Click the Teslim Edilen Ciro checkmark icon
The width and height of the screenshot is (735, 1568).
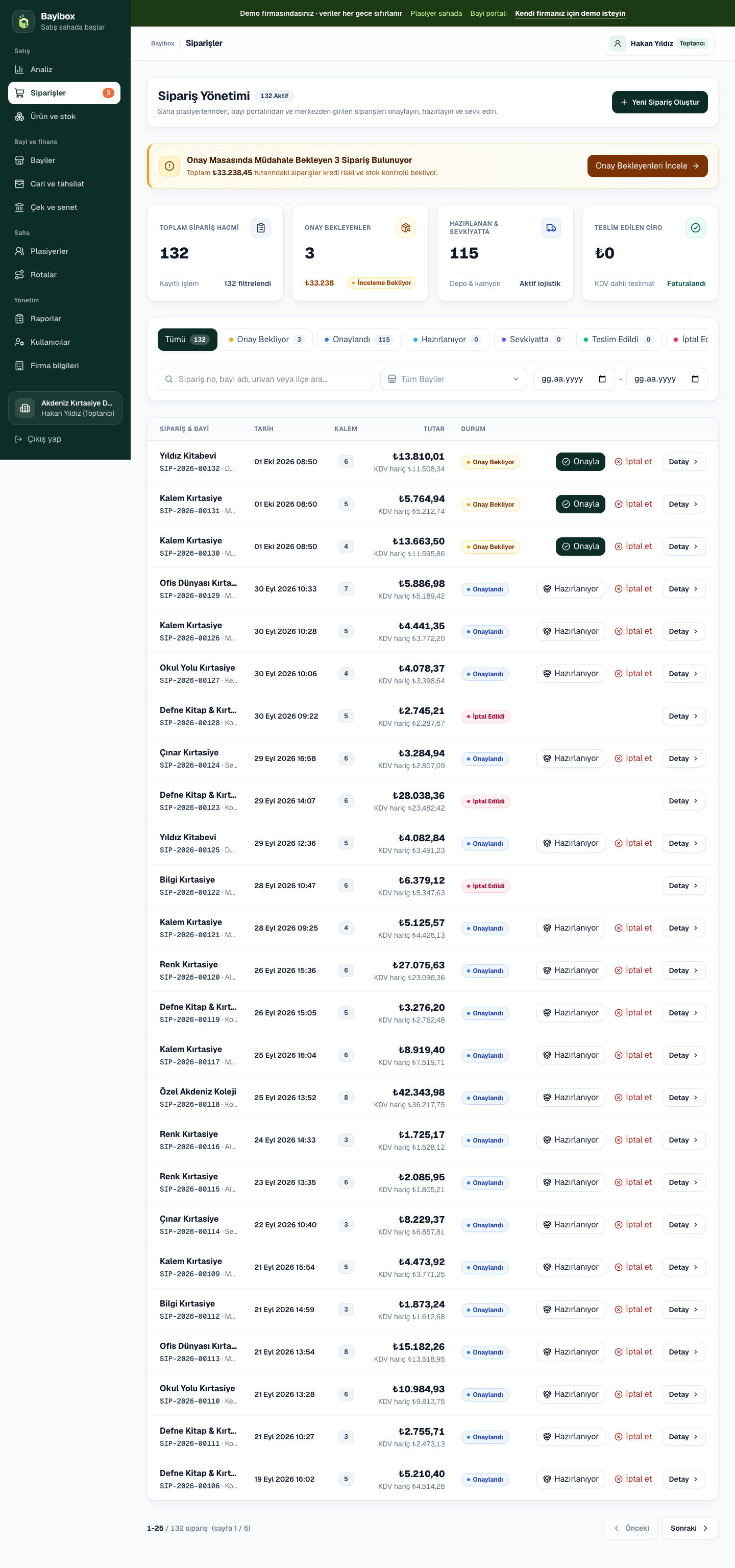point(696,228)
